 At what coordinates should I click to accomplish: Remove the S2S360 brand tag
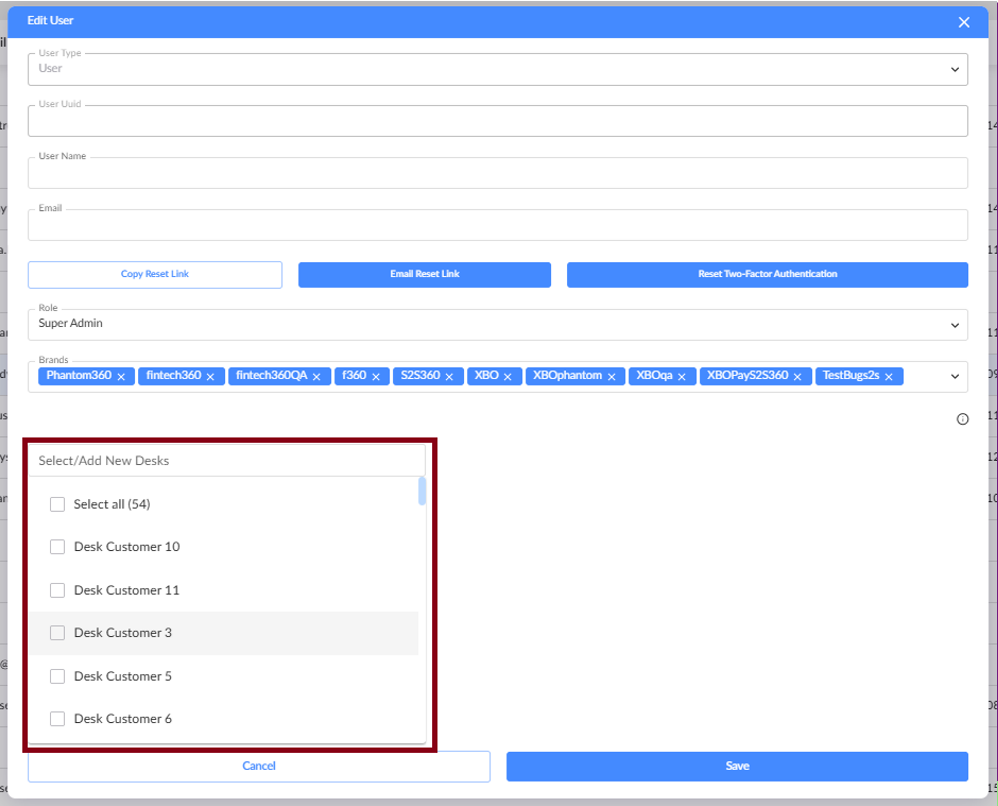click(x=449, y=377)
